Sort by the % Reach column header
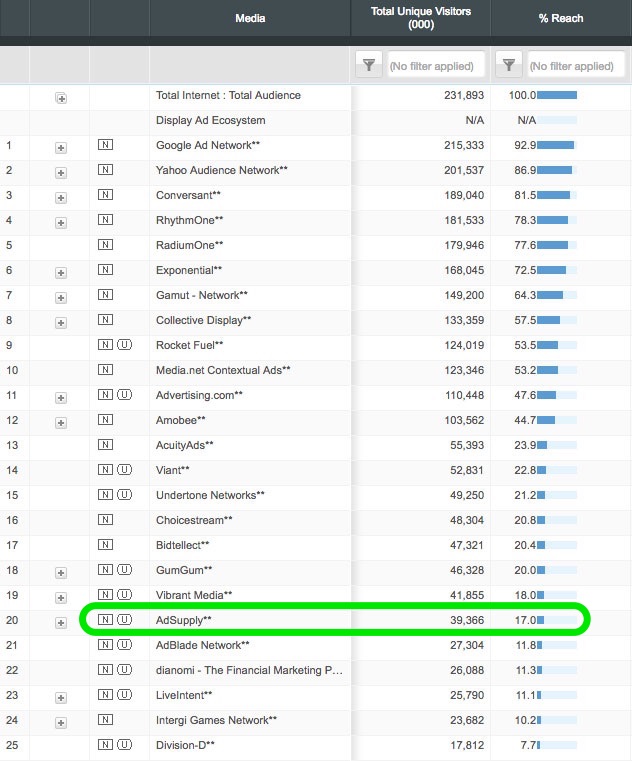This screenshot has width=632, height=761. tap(560, 18)
